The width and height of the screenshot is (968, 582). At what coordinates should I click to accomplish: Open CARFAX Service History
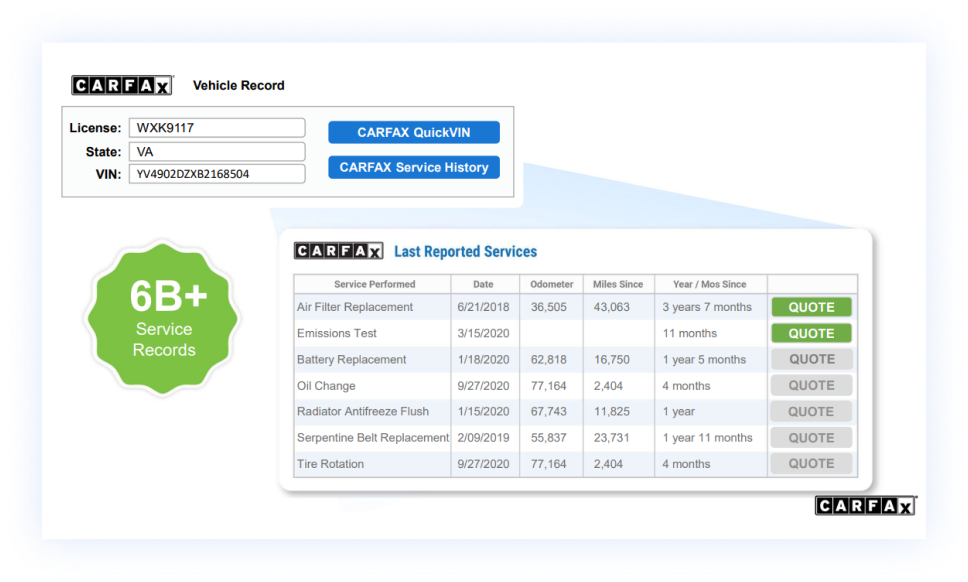(414, 167)
